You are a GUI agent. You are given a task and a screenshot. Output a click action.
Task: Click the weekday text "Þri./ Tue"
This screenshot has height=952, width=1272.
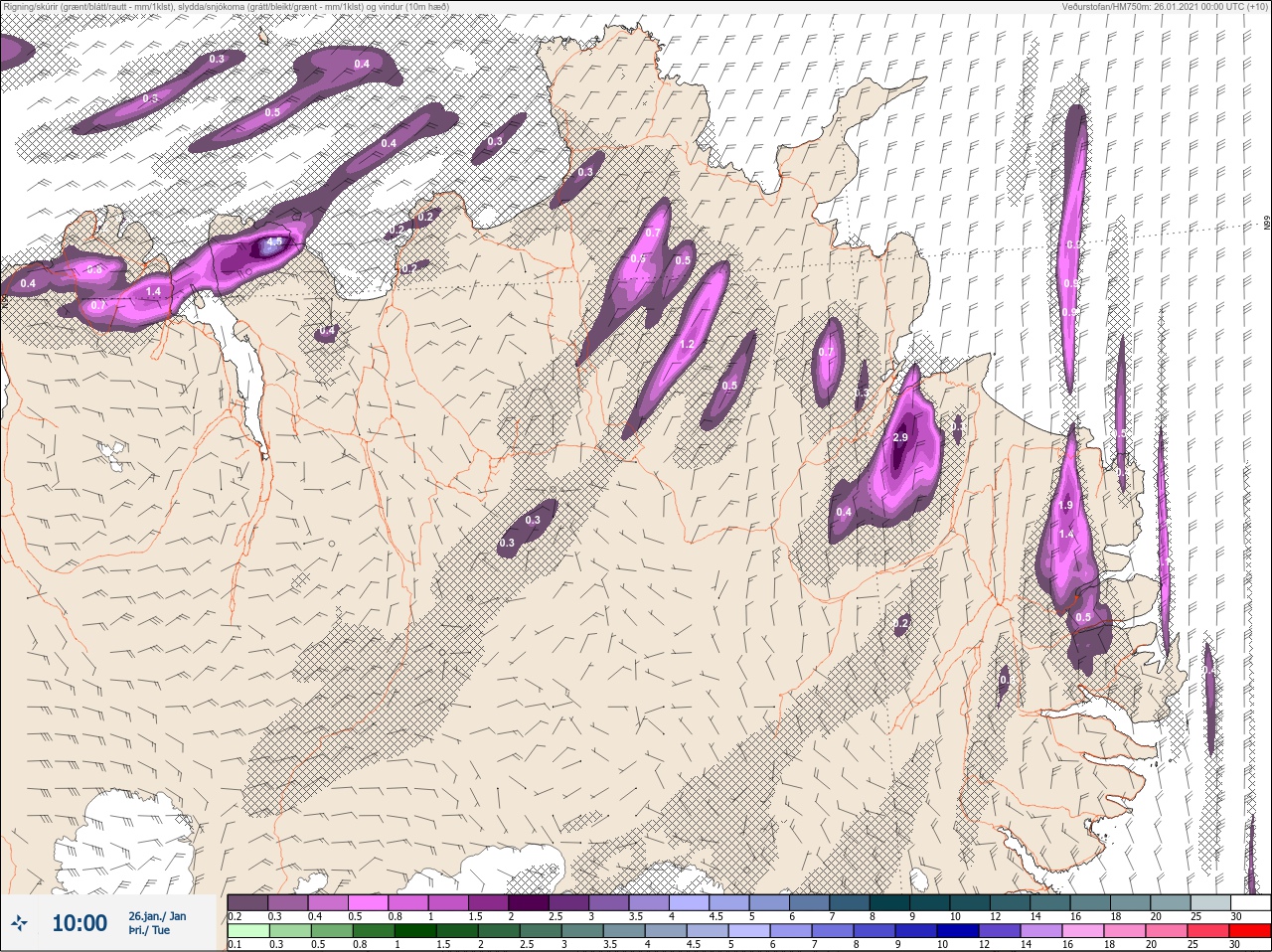tap(149, 930)
